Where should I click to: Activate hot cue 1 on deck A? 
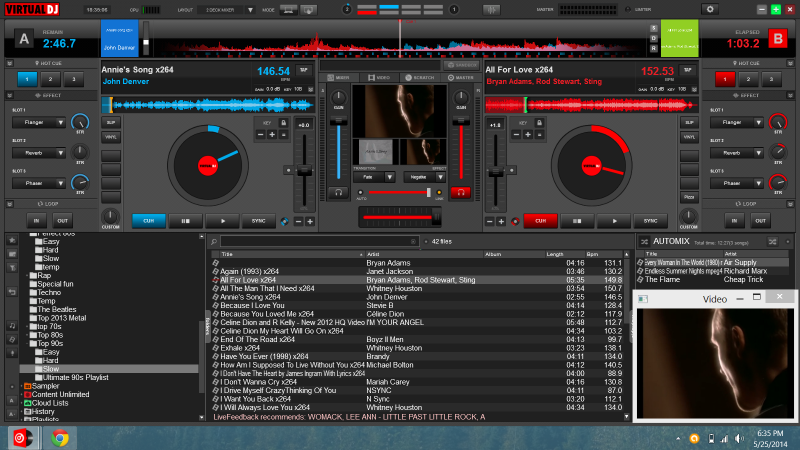click(27, 79)
